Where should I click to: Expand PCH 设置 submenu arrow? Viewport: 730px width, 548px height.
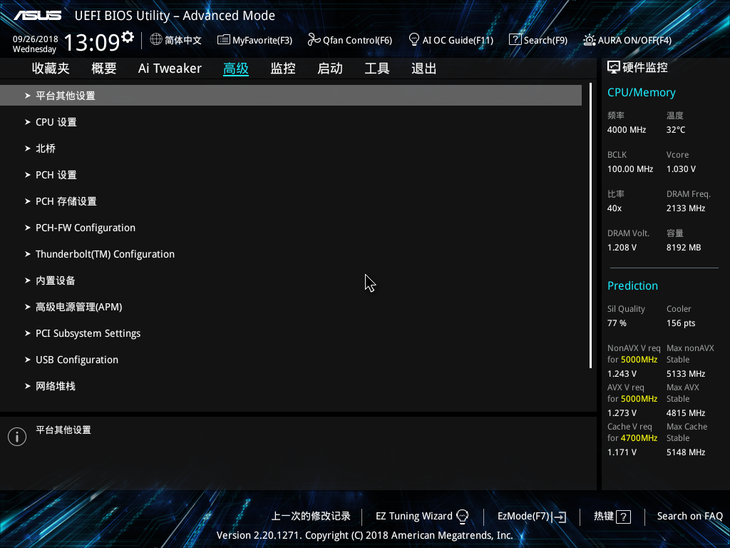tap(27, 175)
